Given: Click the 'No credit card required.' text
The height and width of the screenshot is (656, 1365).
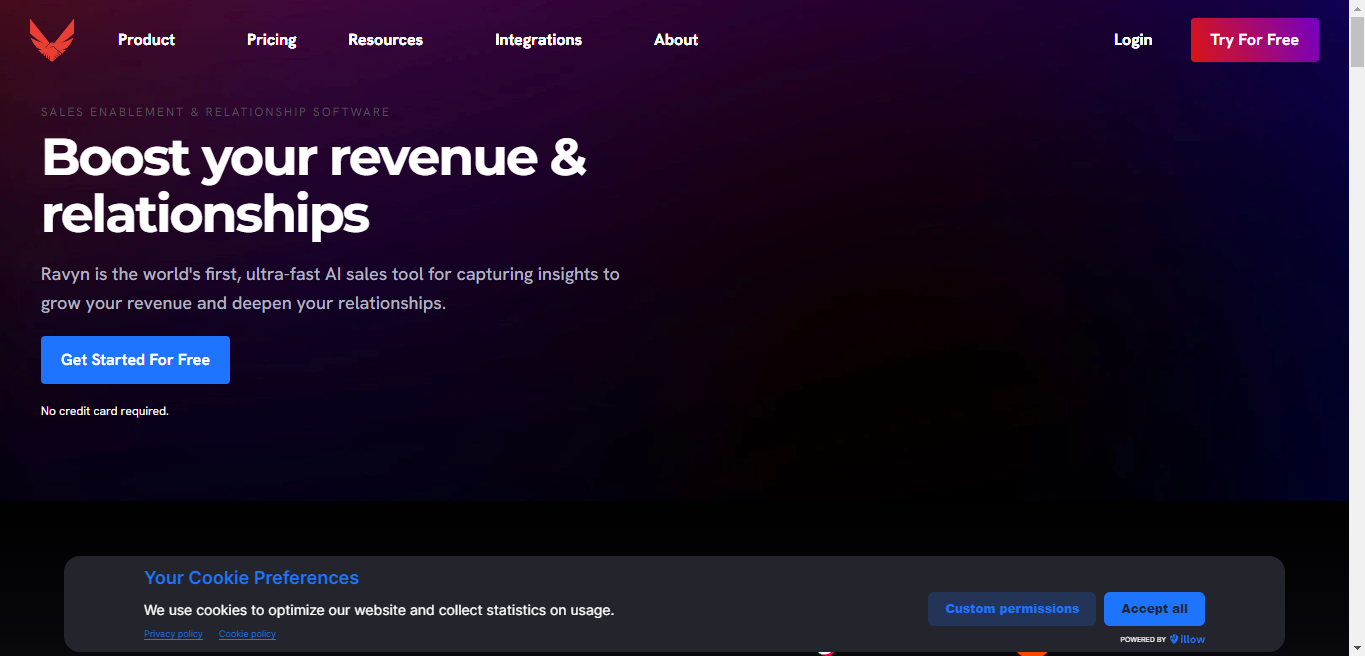Looking at the screenshot, I should click(105, 411).
